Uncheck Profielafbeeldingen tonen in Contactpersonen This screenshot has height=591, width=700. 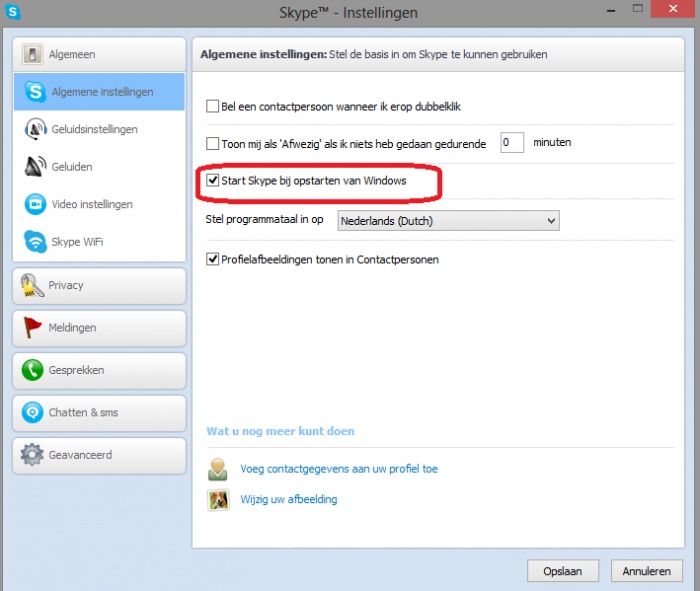[212, 259]
